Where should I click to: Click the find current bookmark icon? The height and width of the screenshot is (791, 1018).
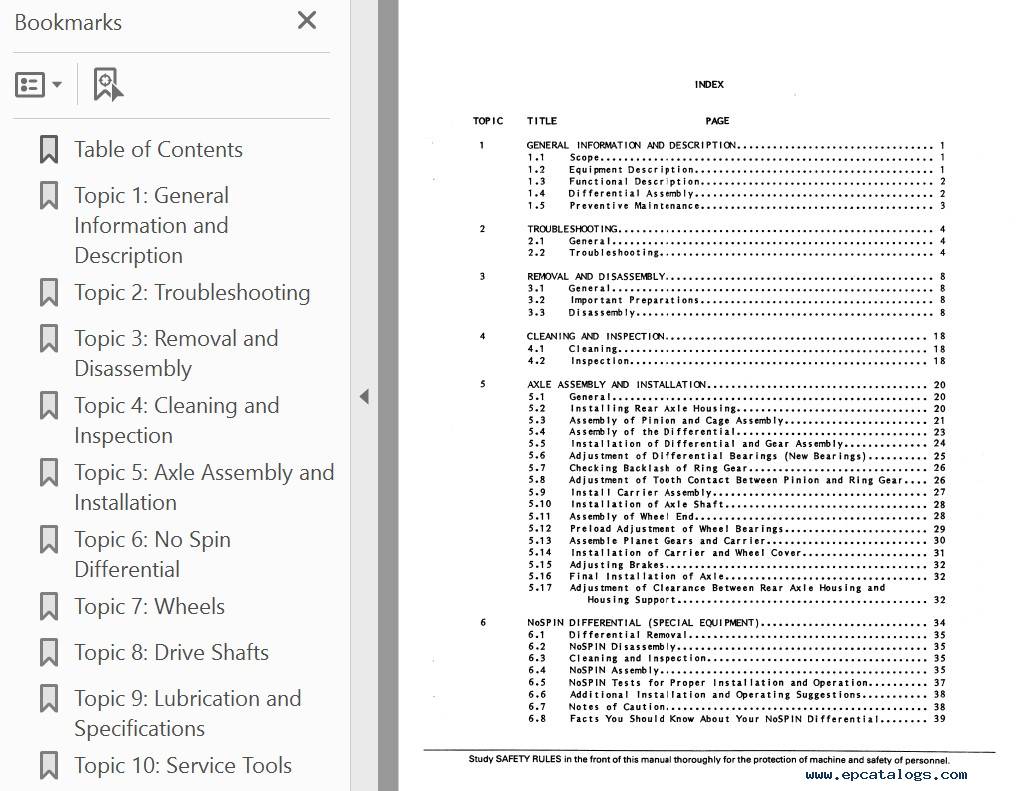point(108,84)
